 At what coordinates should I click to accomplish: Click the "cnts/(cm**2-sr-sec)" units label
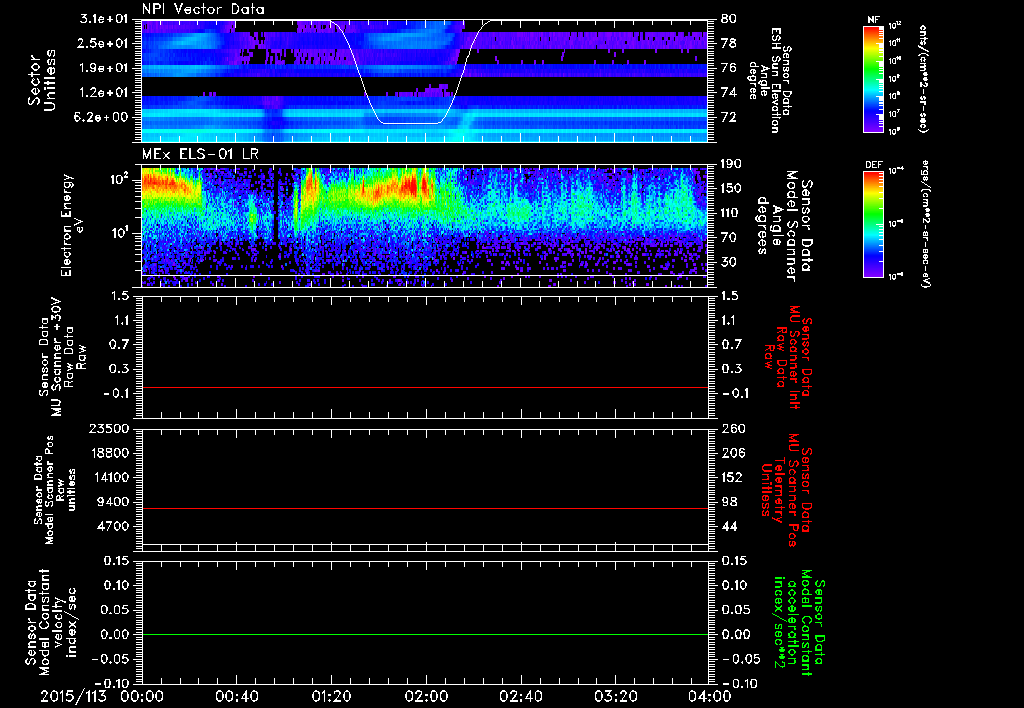923,78
